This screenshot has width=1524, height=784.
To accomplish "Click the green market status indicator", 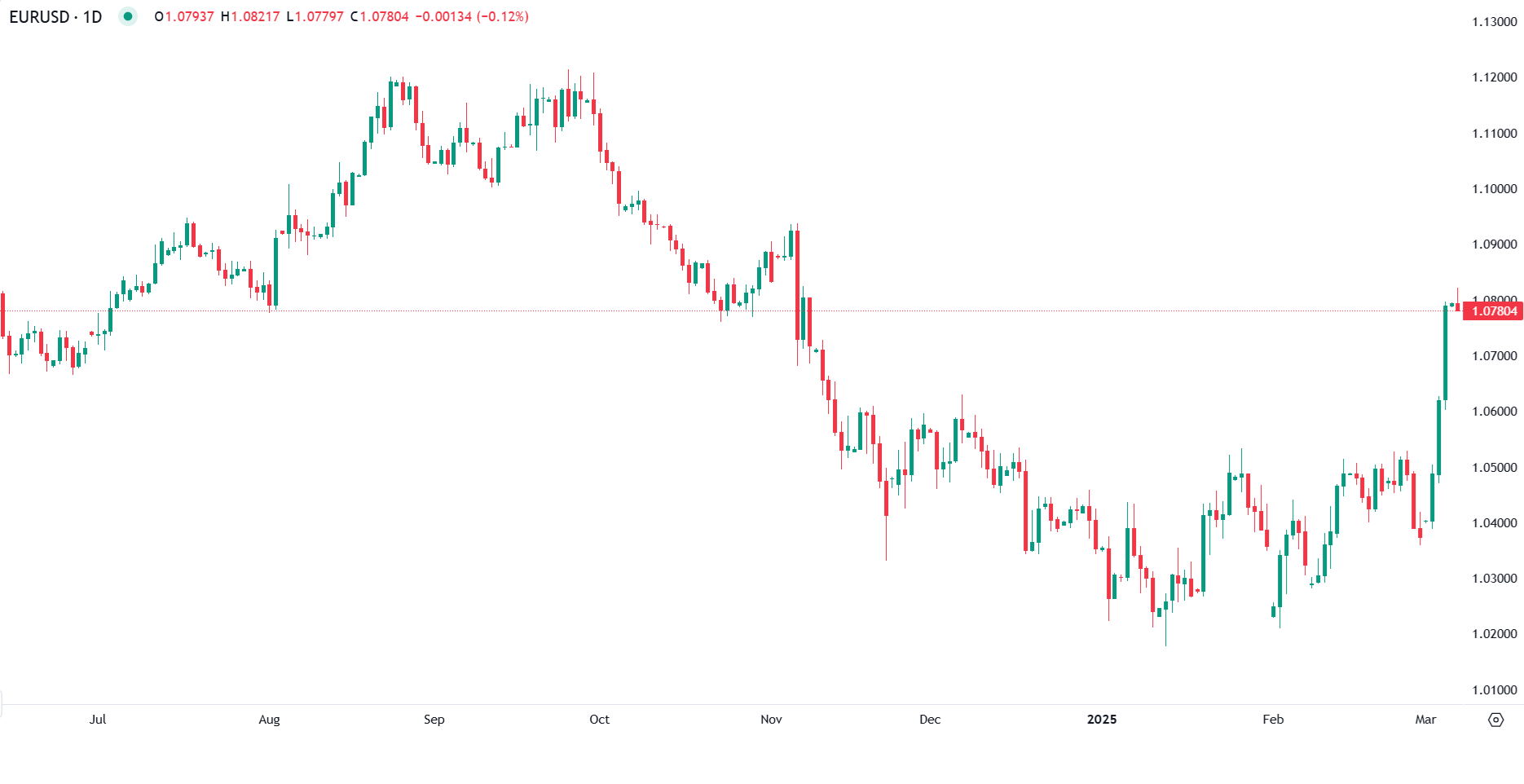I will (128, 16).
